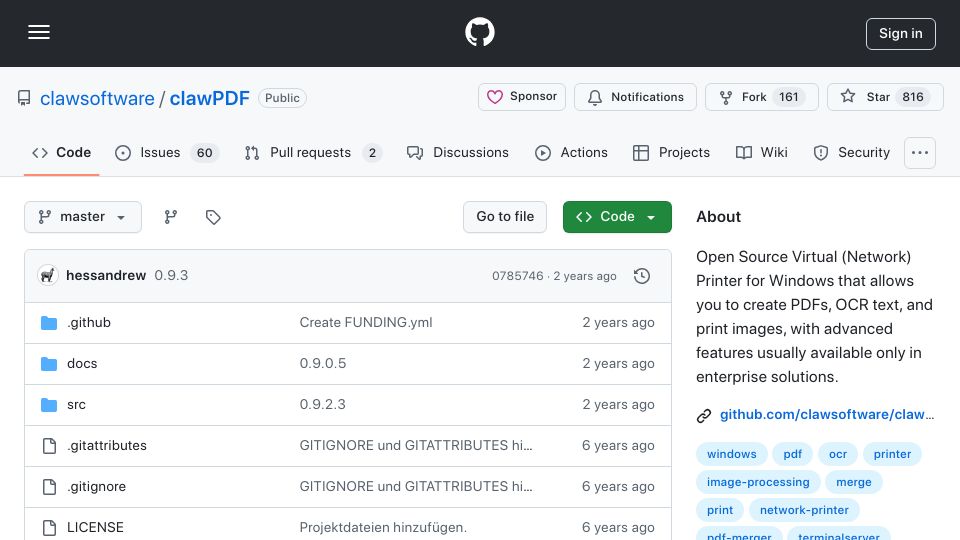Image resolution: width=960 pixels, height=540 pixels.
Task: Open .gitattributes commit message GITIGNORE und GITATTRIBUTES
Action: click(x=416, y=446)
